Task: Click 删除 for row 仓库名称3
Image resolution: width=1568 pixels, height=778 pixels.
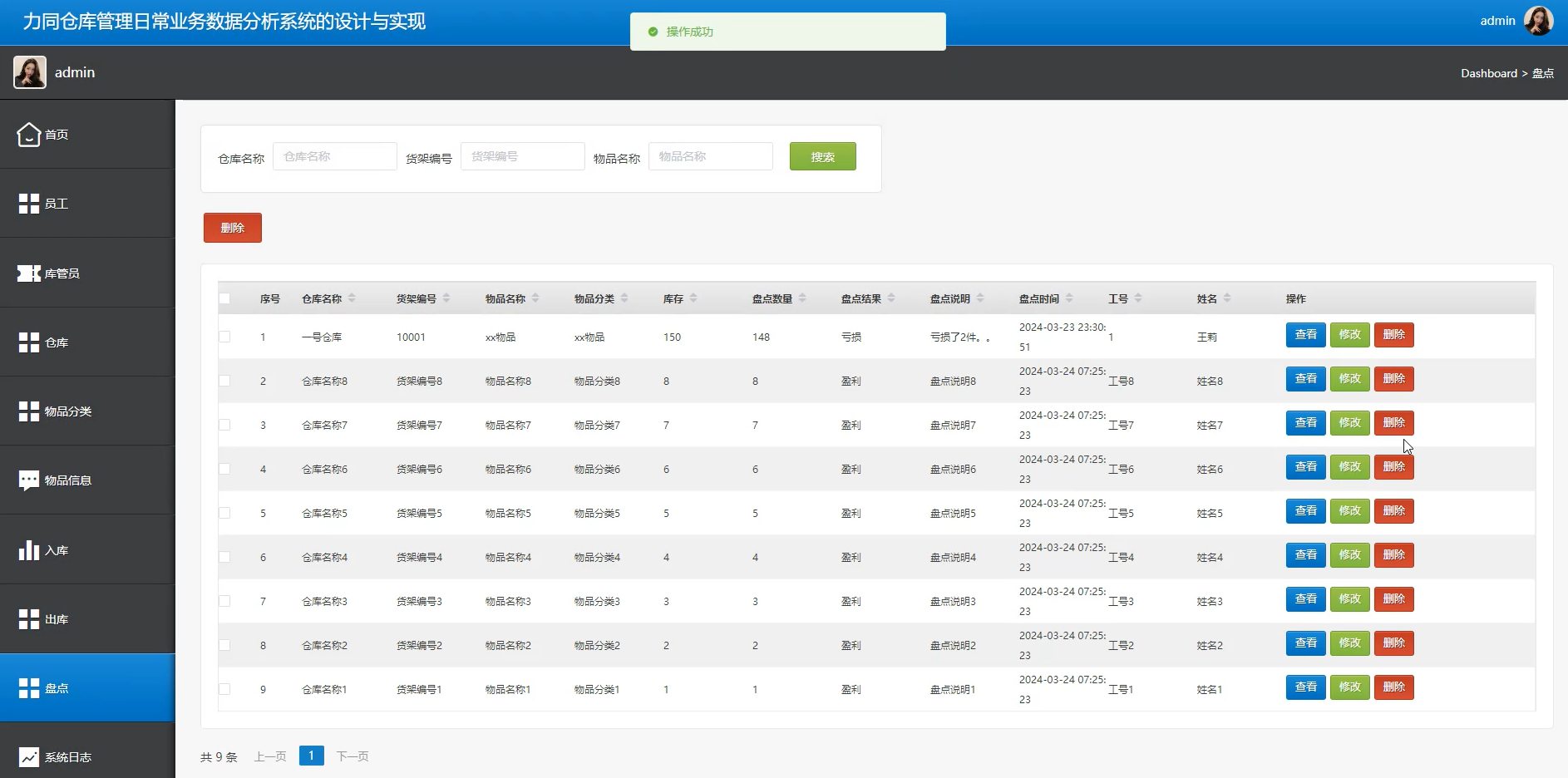Action: click(1393, 599)
